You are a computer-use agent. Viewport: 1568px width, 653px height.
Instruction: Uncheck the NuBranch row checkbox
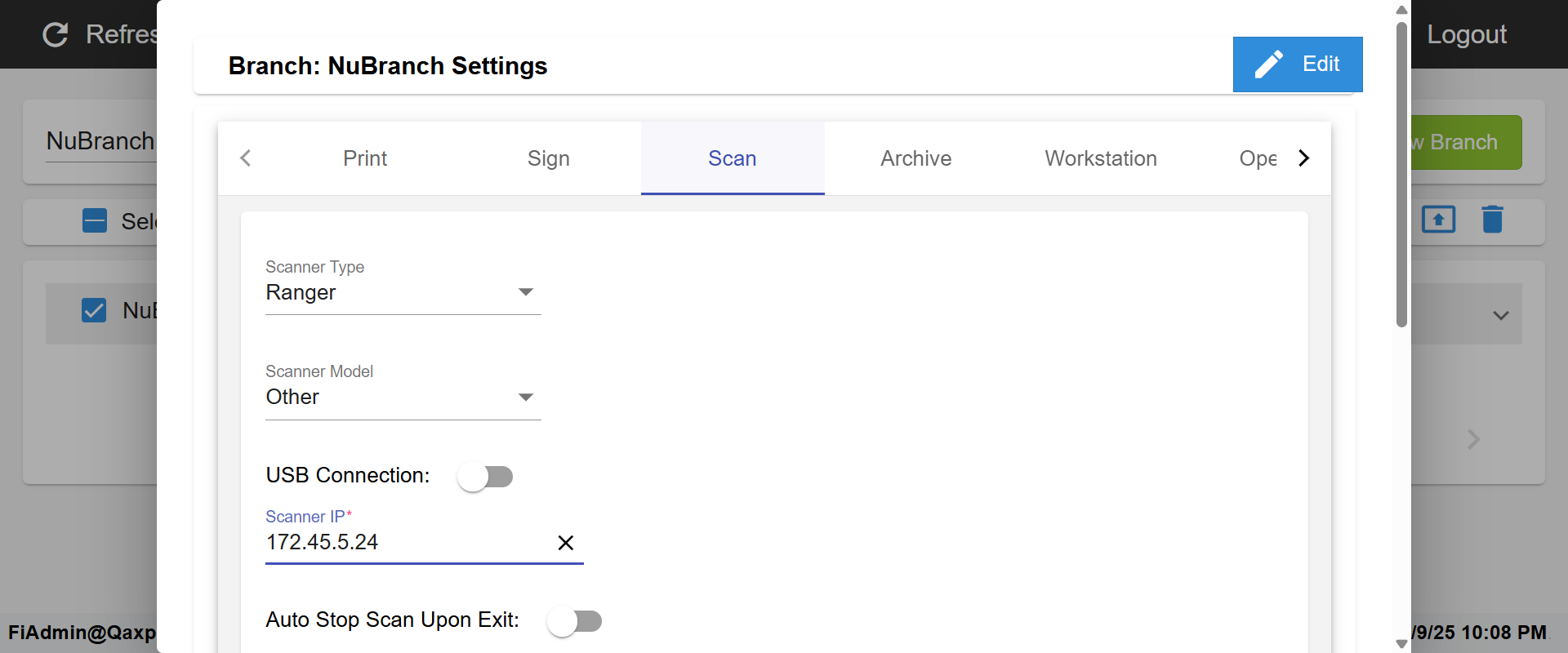pos(94,310)
